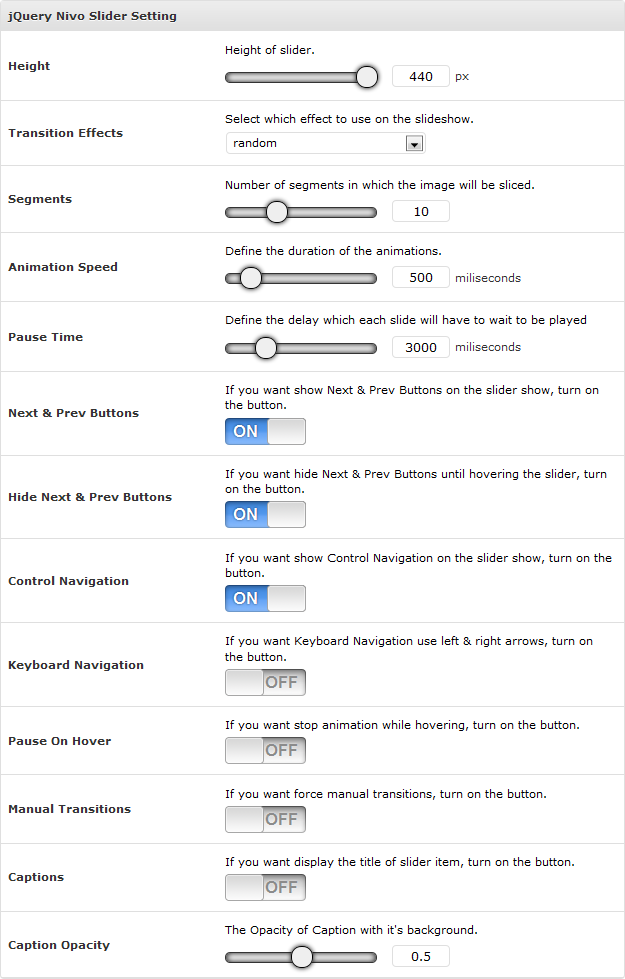
Task: Click the Animation Speed milliseconds field
Action: (x=420, y=277)
